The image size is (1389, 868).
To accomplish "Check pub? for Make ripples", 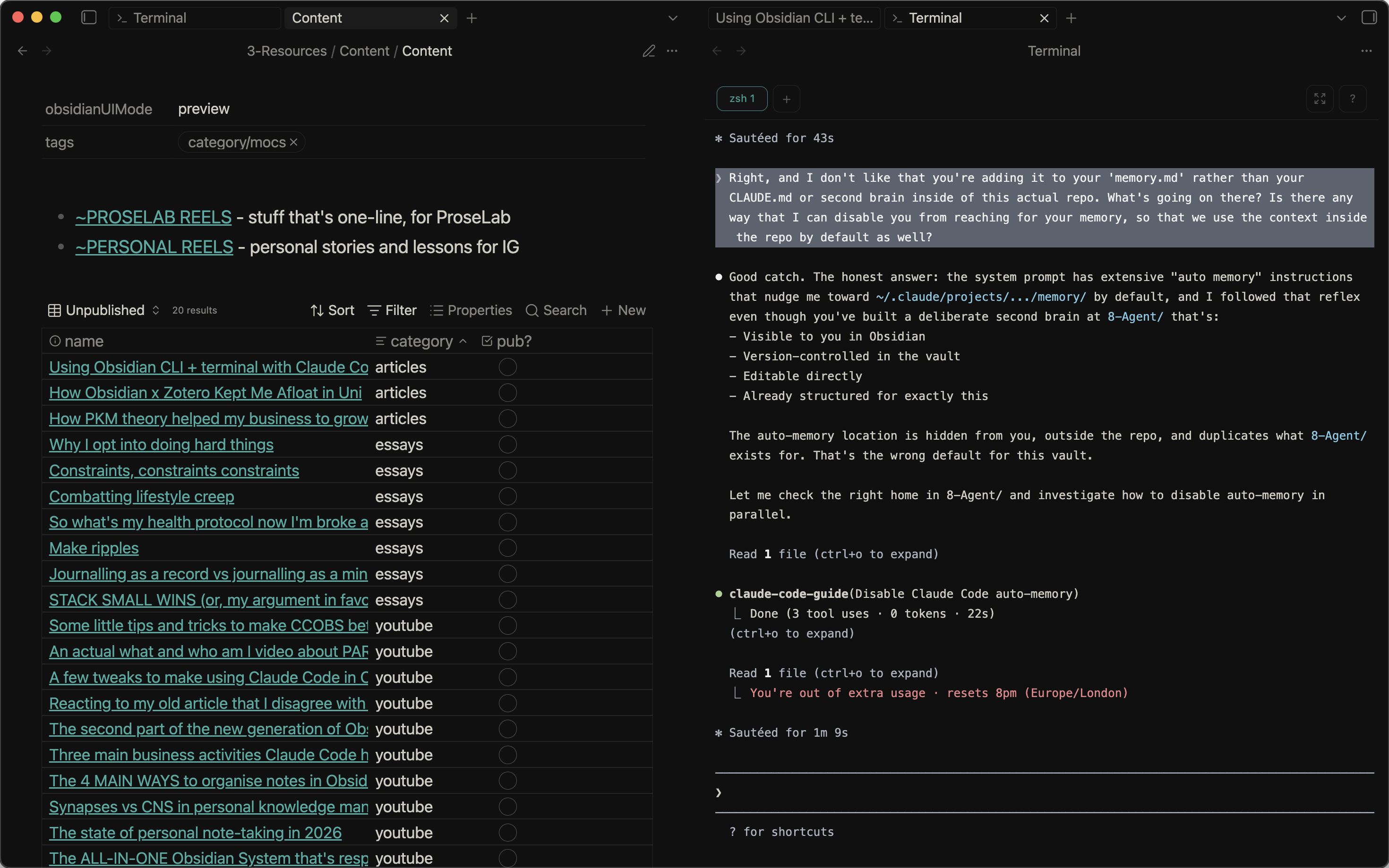I will 507,548.
